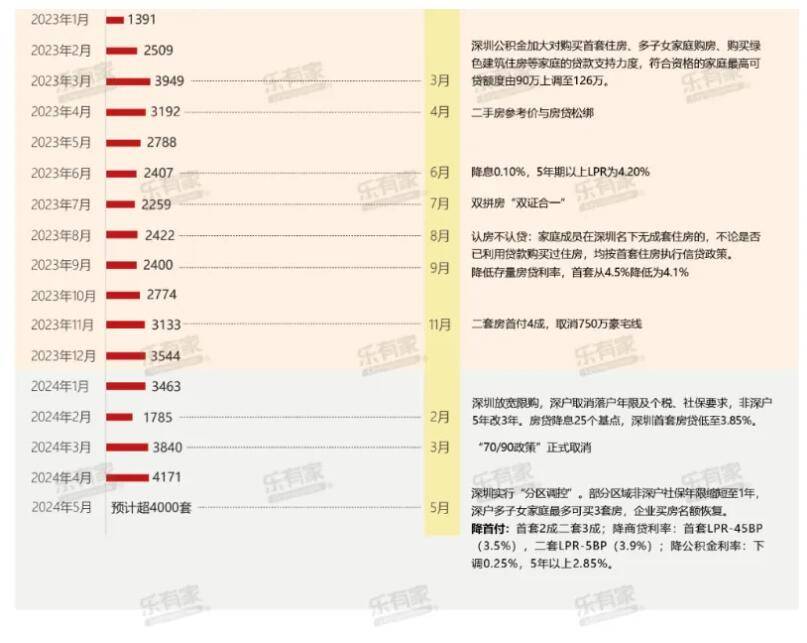
Task: Click the 双拼房“双证合一” policy note
Action: (518, 203)
